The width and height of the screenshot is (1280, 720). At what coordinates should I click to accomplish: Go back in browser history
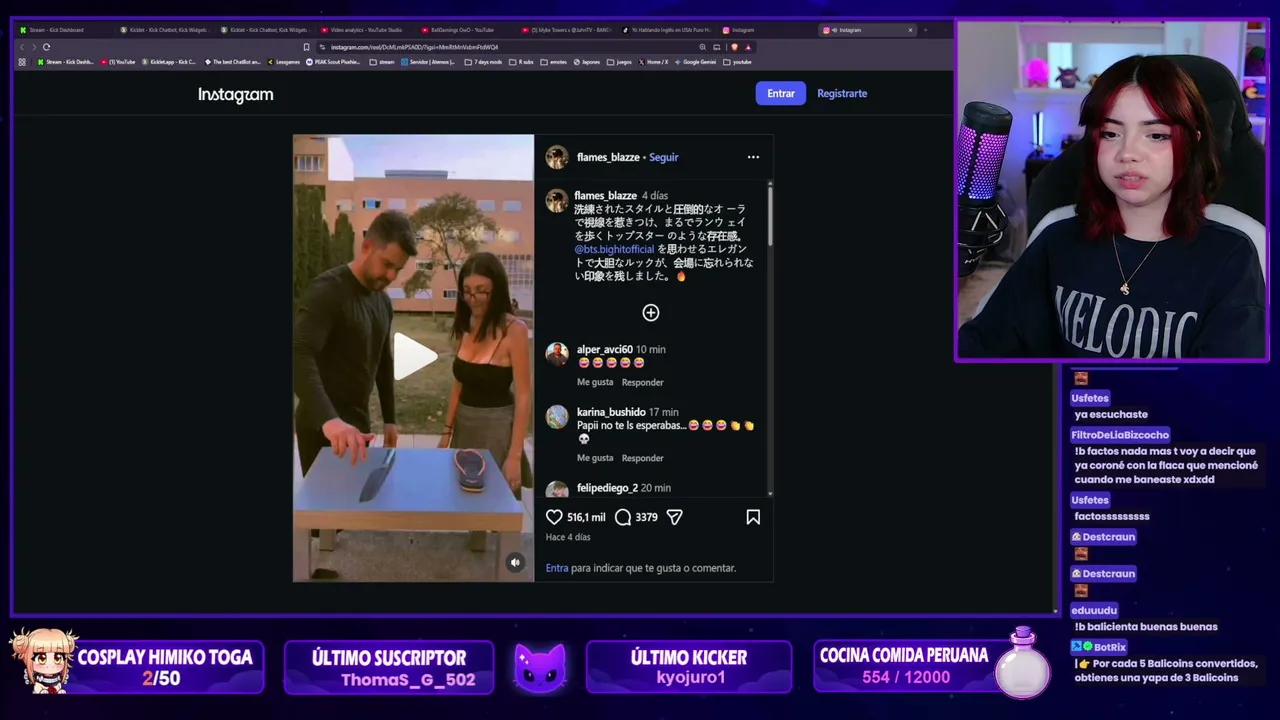click(22, 47)
